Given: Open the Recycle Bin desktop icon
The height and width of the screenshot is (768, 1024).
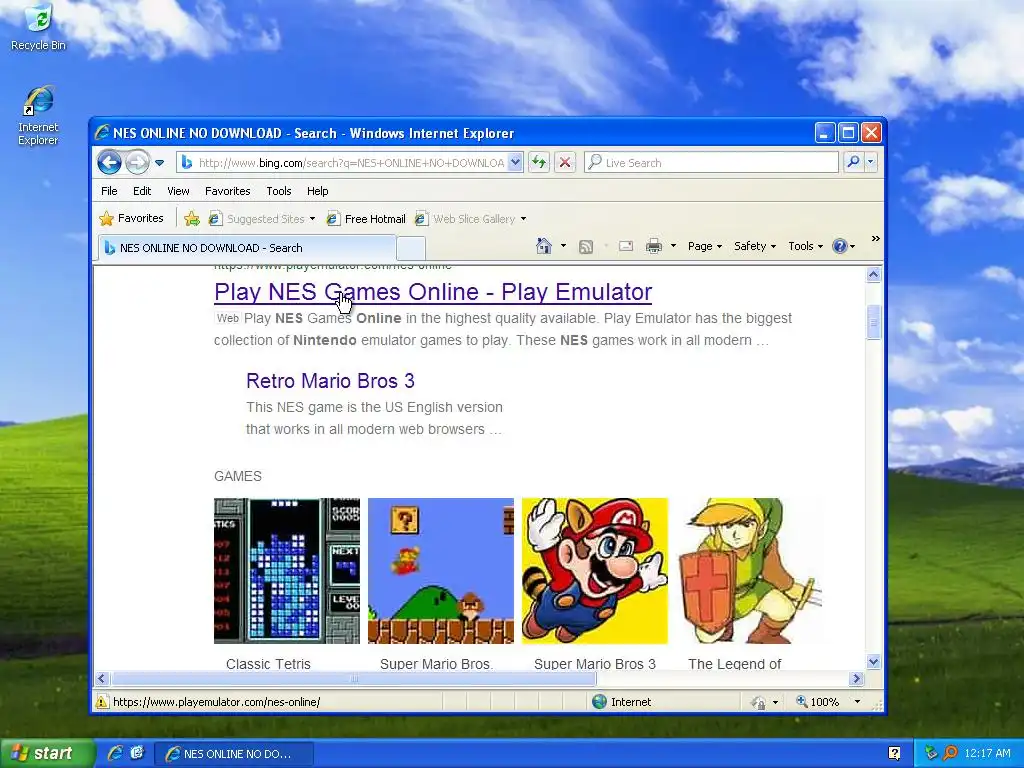Looking at the screenshot, I should (x=38, y=27).
